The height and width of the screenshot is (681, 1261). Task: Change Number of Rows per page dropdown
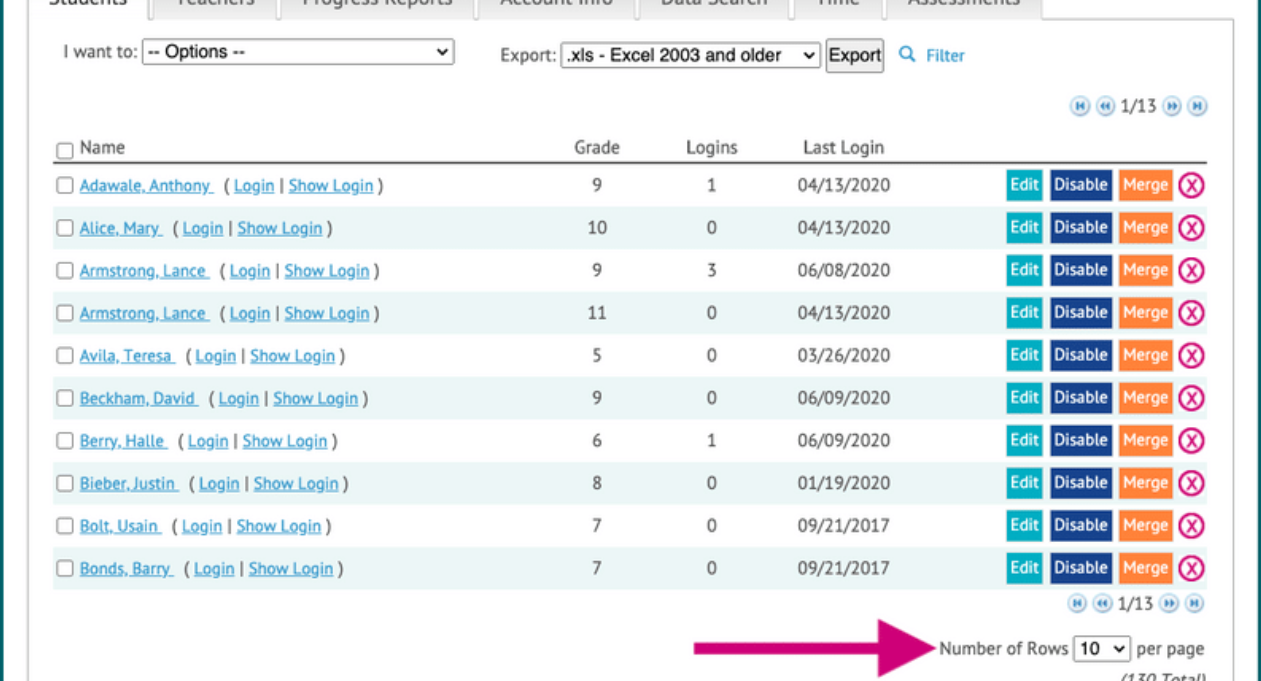coord(1101,649)
